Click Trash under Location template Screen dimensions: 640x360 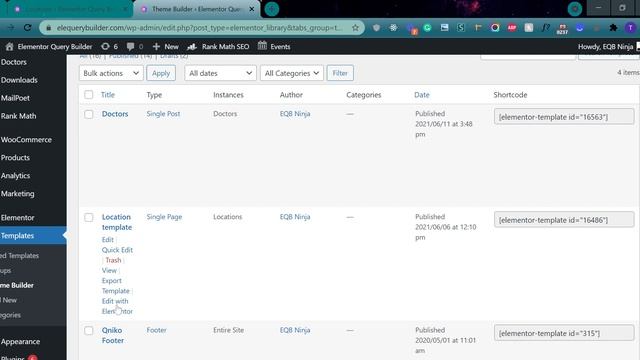click(113, 260)
